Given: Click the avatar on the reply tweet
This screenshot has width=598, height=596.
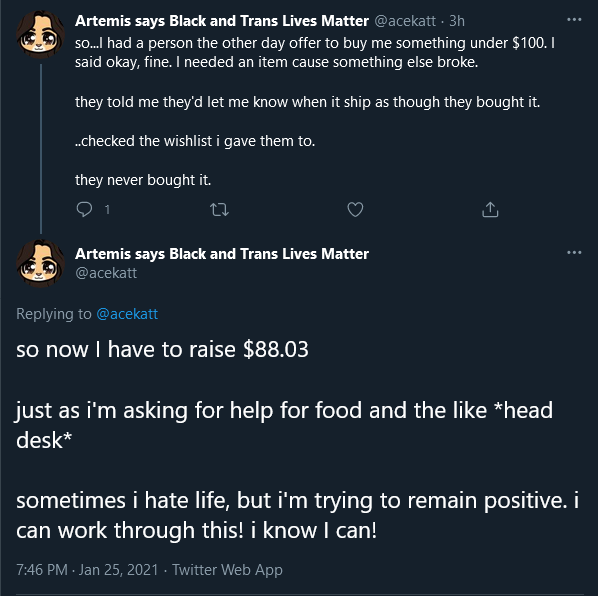Looking at the screenshot, I should coord(40,263).
